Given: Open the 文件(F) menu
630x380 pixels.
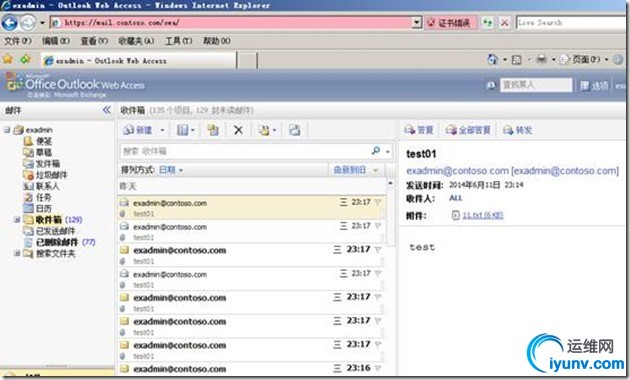Looking at the screenshot, I should (18, 41).
